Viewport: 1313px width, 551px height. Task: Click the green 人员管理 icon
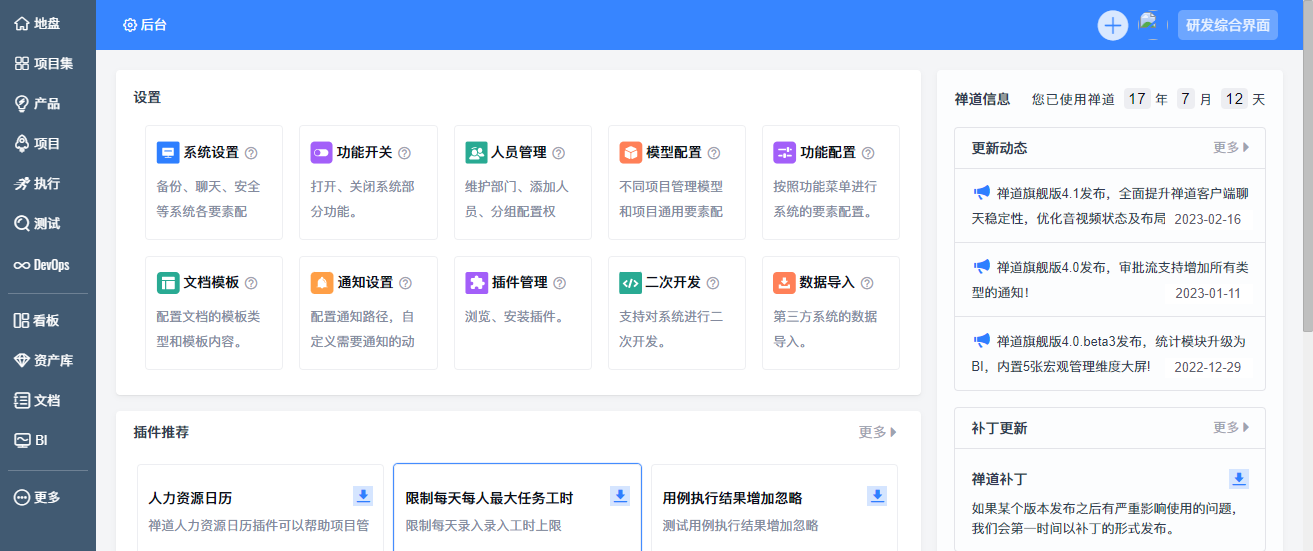tap(476, 153)
